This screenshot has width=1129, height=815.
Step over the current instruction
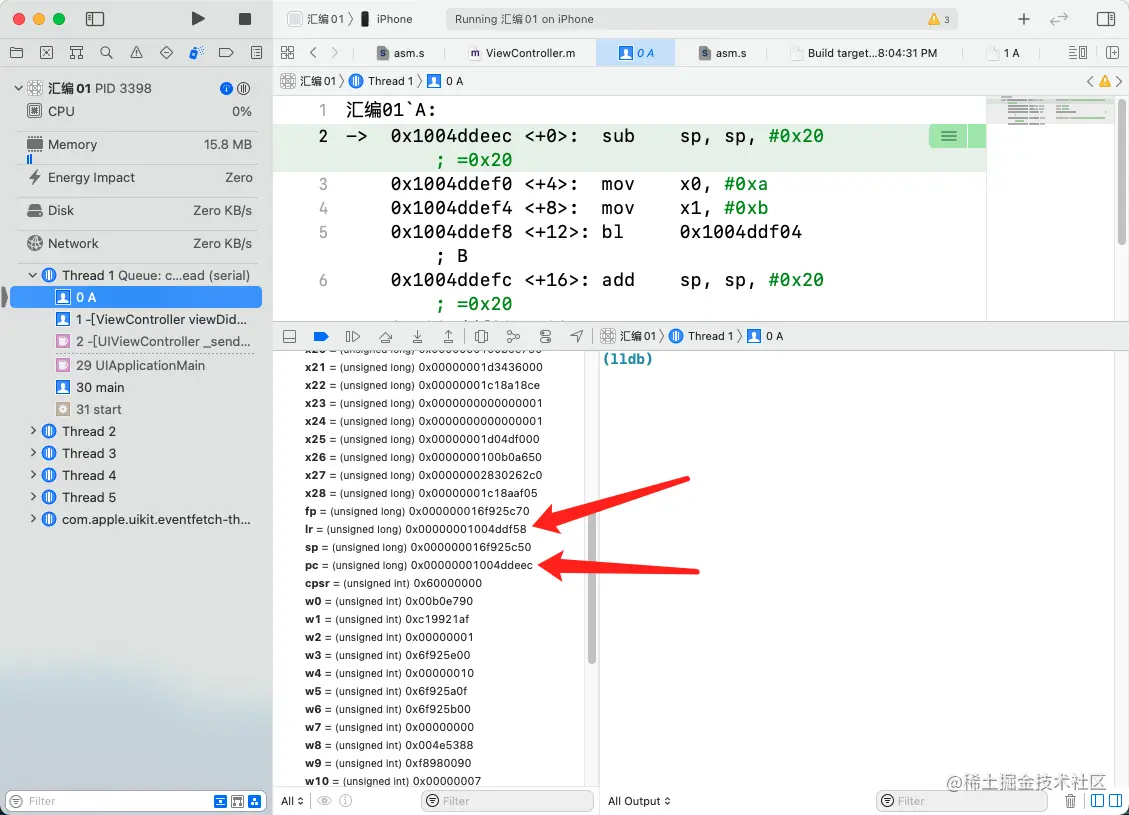[x=386, y=336]
